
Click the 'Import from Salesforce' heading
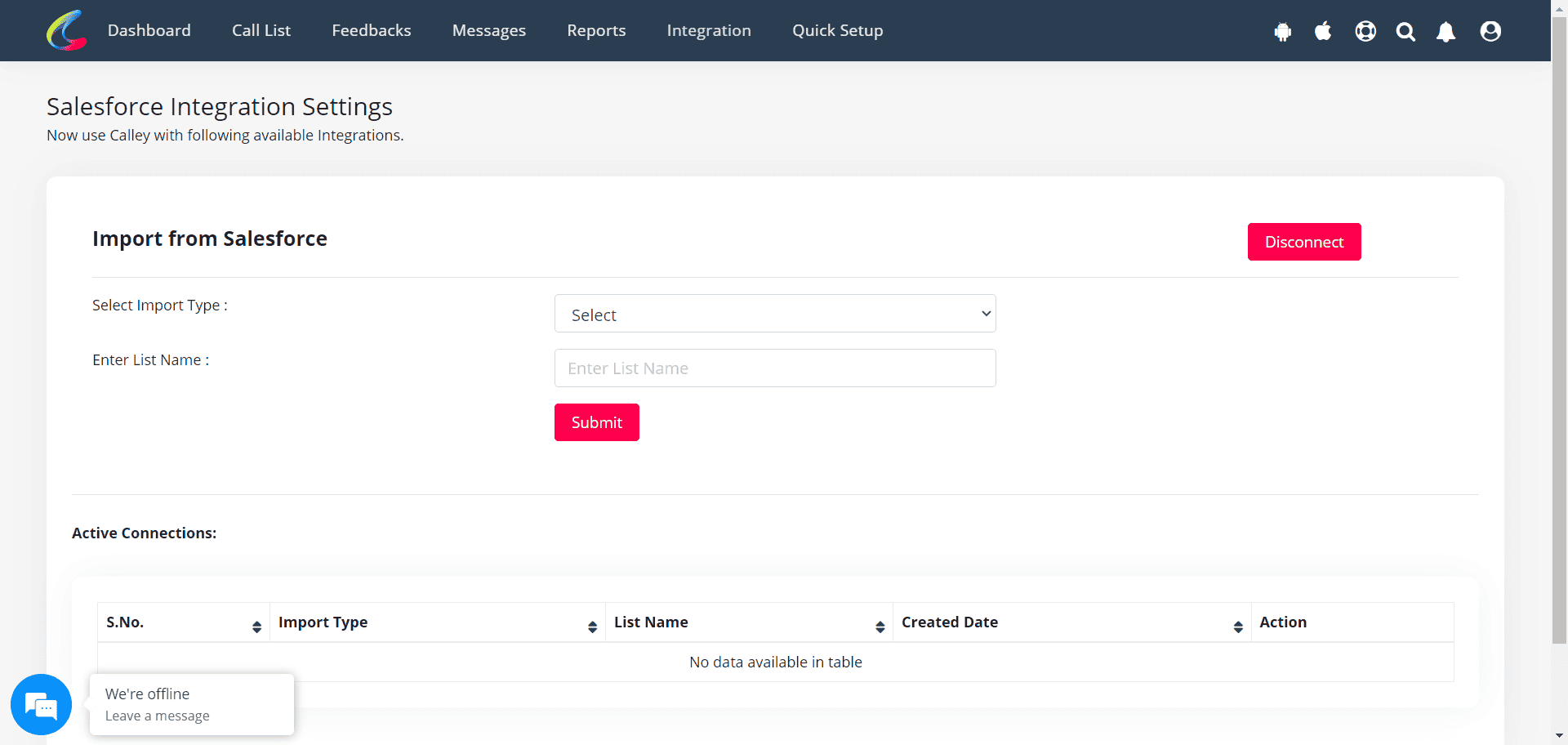[210, 239]
